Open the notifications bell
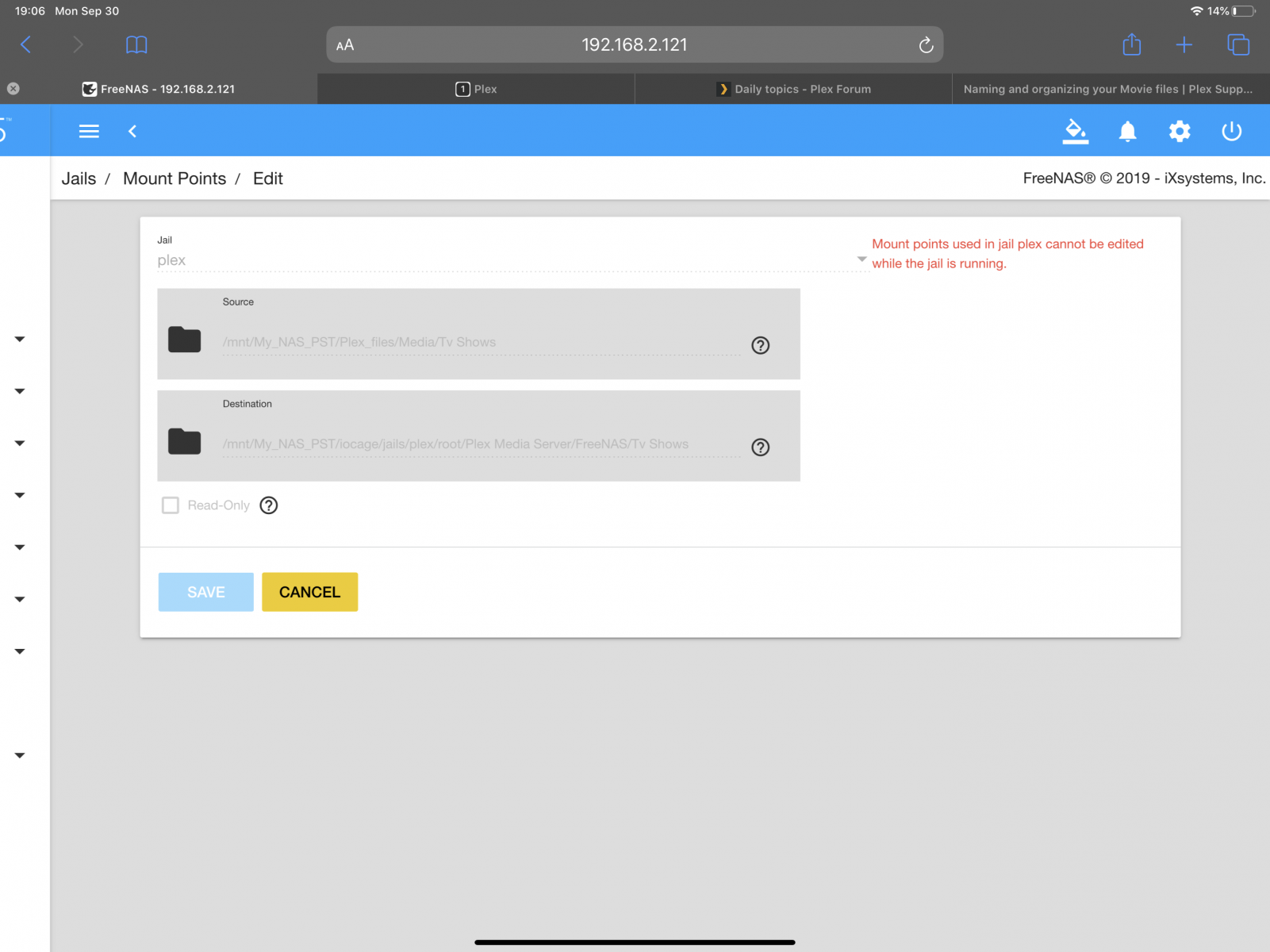The width and height of the screenshot is (1270, 952). click(1127, 131)
